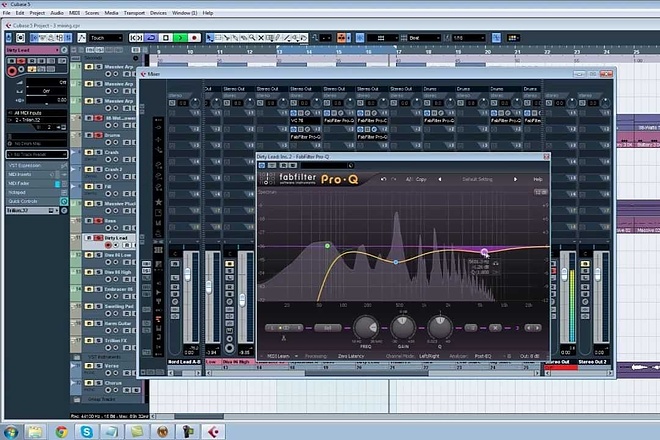Click the Post-EQ analyzer setting

(483, 356)
